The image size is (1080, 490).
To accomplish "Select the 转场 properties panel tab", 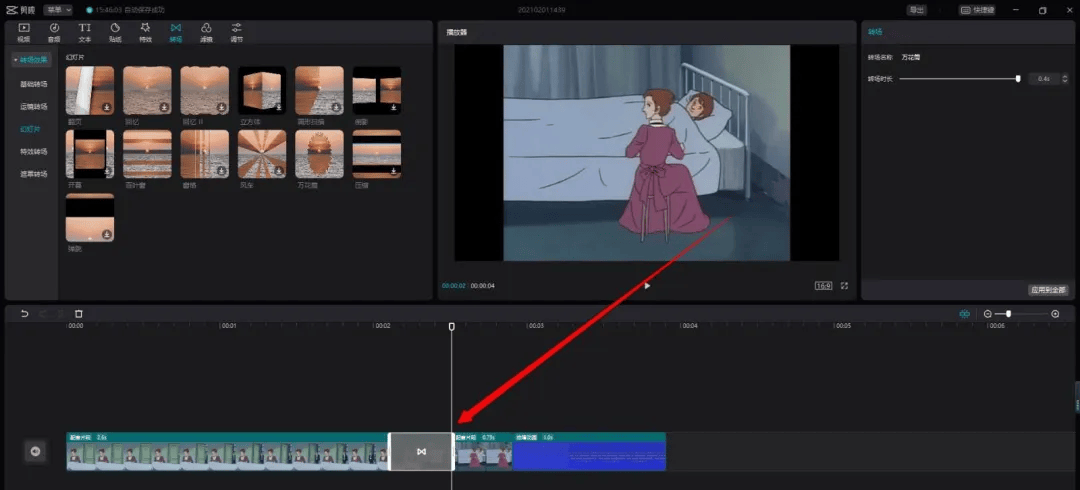I will tap(875, 32).
